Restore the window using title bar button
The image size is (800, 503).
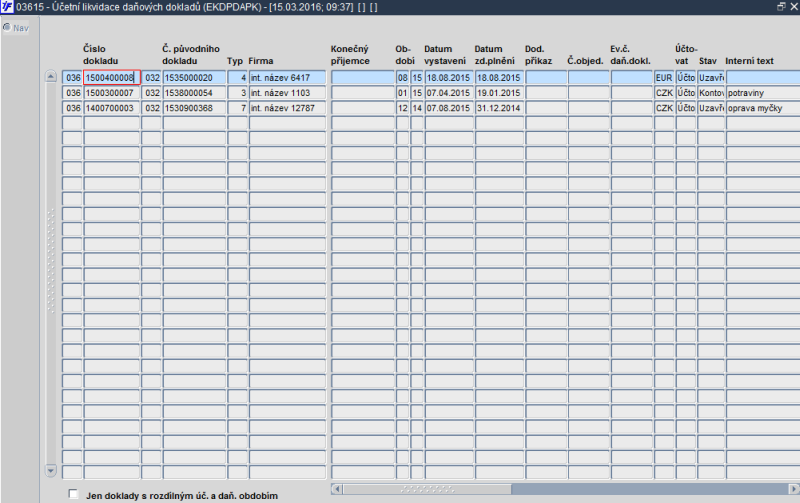pyautogui.click(x=781, y=7)
